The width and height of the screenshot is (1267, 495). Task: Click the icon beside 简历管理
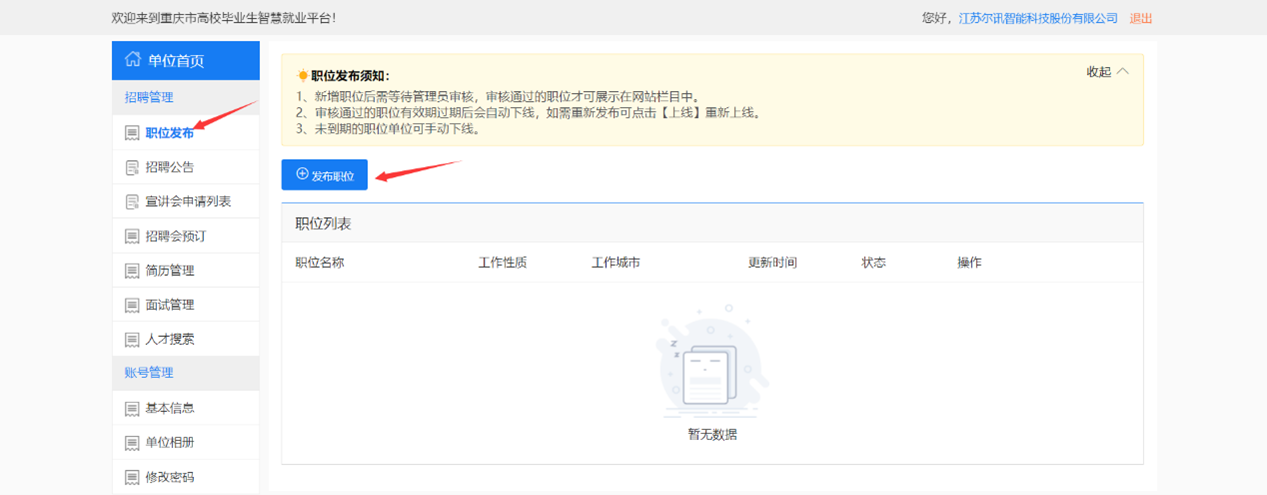click(x=131, y=271)
